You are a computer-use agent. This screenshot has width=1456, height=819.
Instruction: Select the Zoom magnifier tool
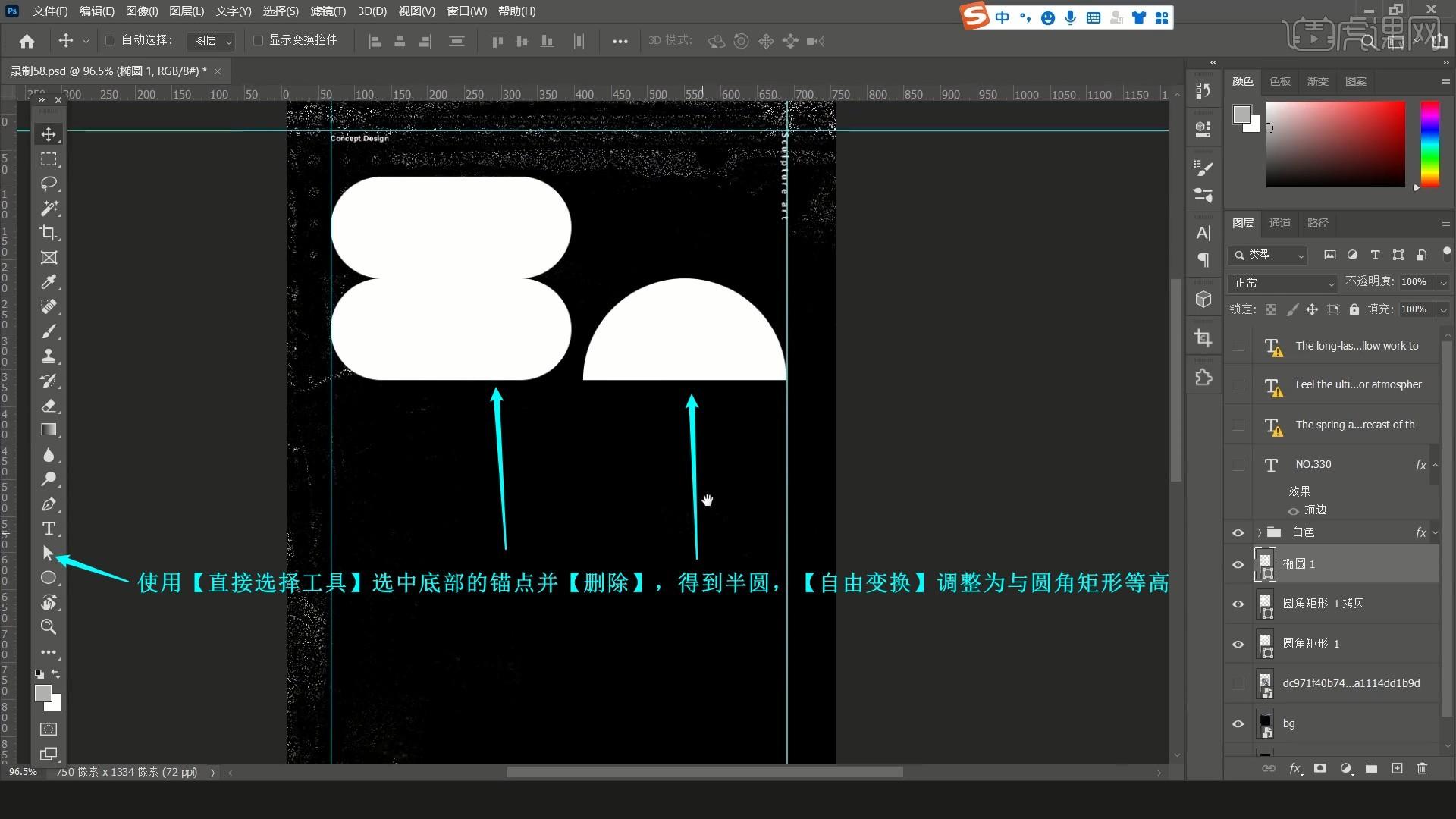(x=49, y=627)
